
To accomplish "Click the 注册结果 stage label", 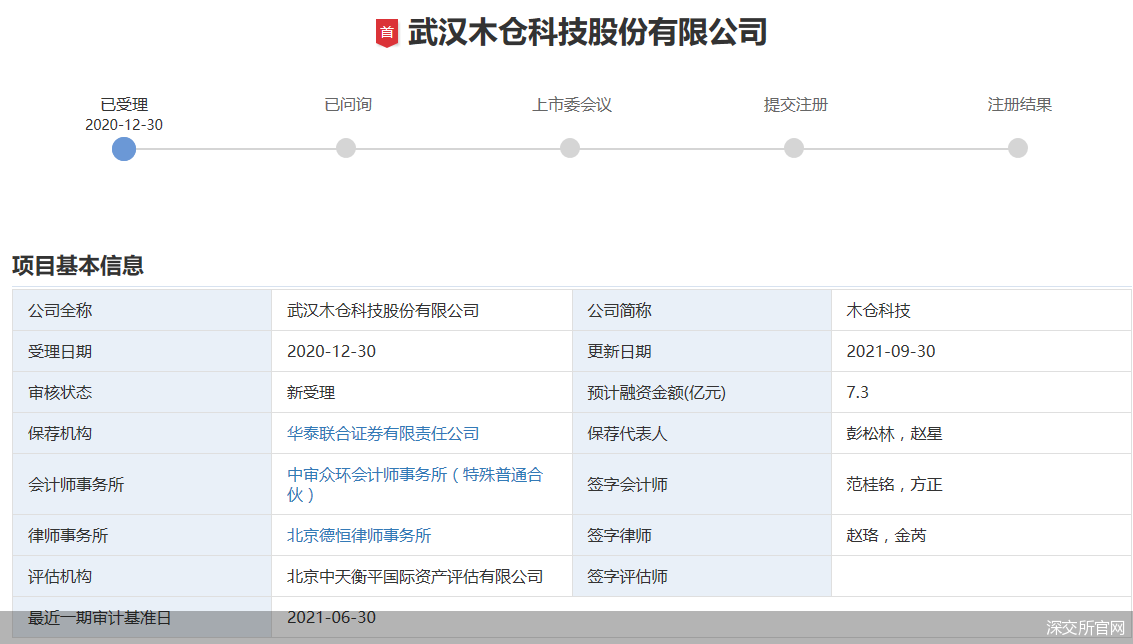I will tap(1020, 105).
